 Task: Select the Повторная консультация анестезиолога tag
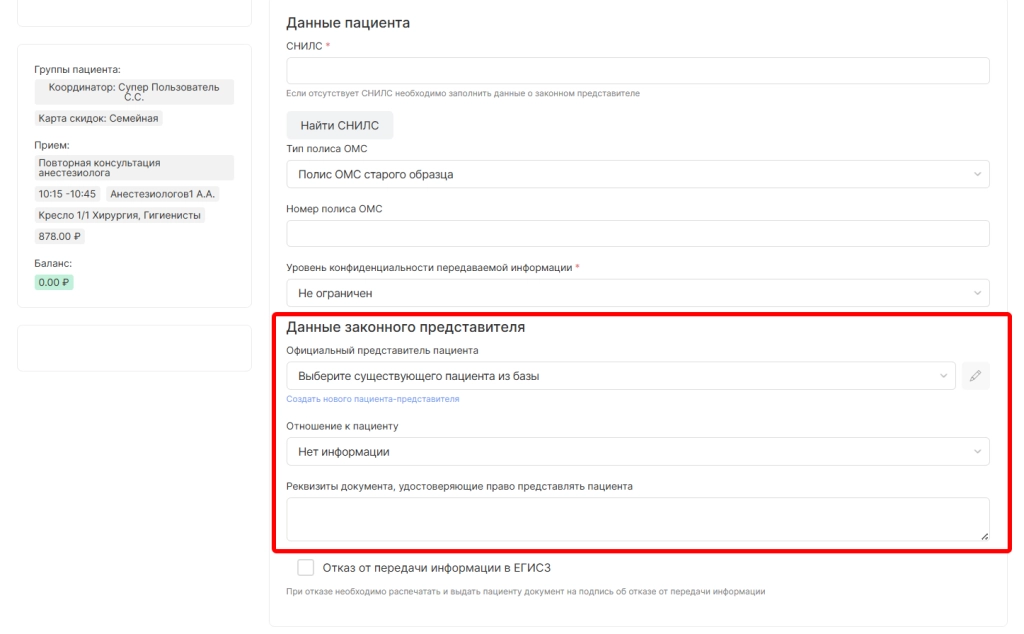click(x=134, y=167)
